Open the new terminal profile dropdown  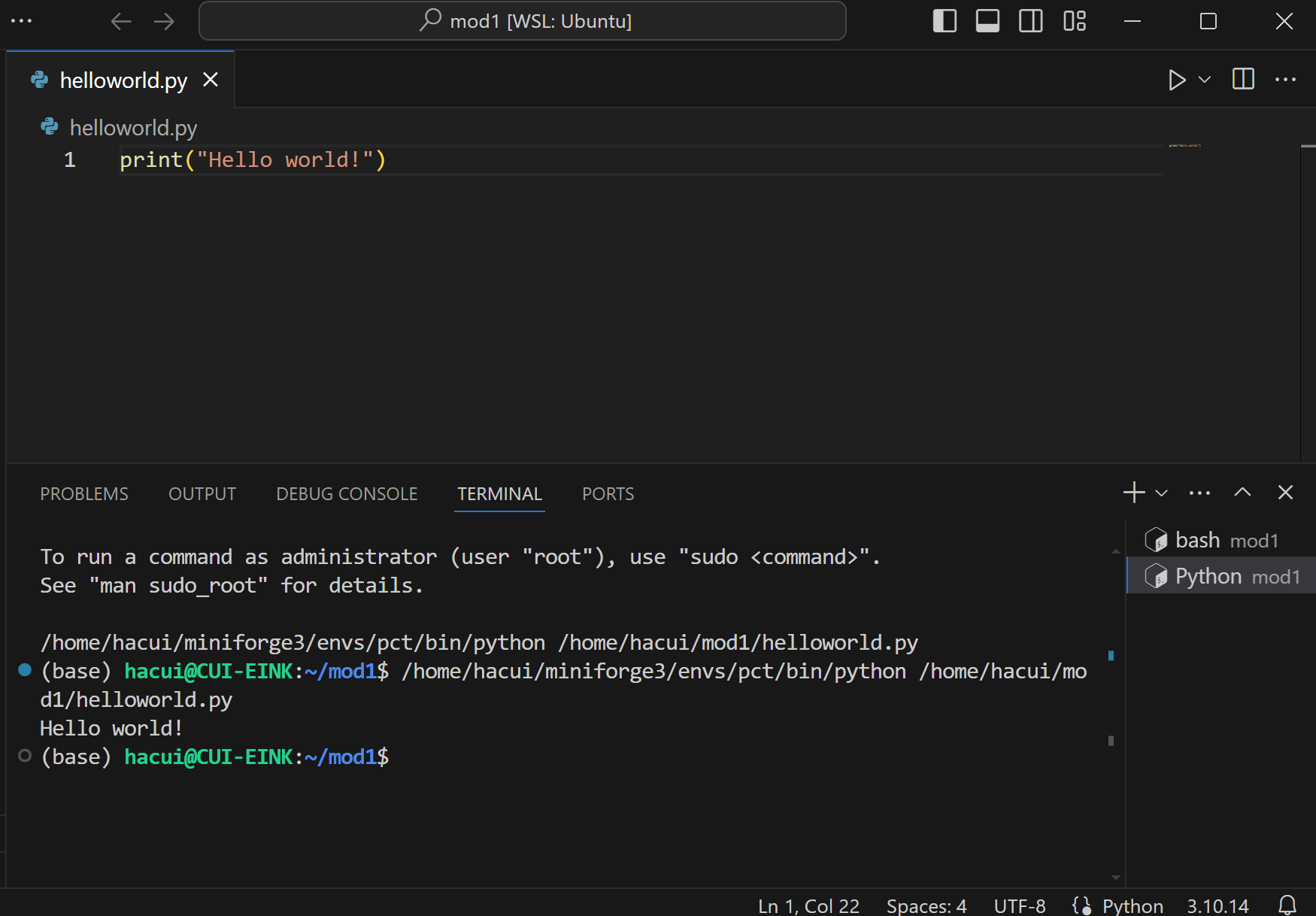[1161, 493]
